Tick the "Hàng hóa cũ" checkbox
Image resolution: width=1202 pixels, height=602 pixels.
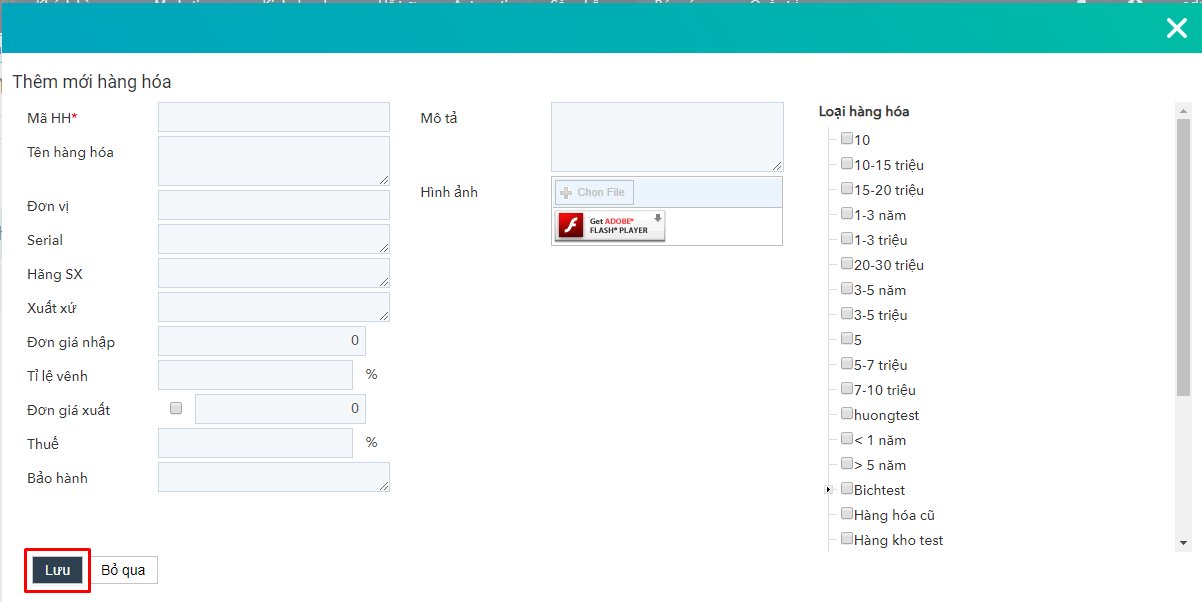pyautogui.click(x=847, y=514)
